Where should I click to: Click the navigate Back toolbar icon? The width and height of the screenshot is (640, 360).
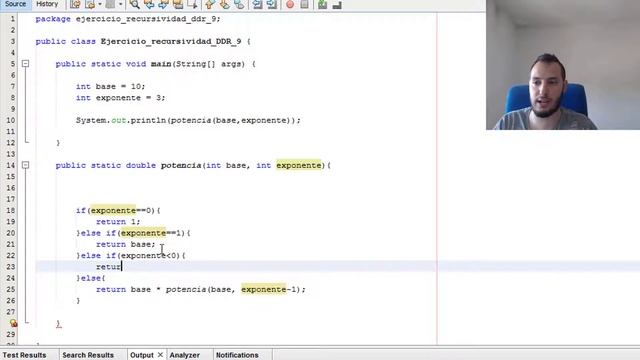(x=90, y=4)
